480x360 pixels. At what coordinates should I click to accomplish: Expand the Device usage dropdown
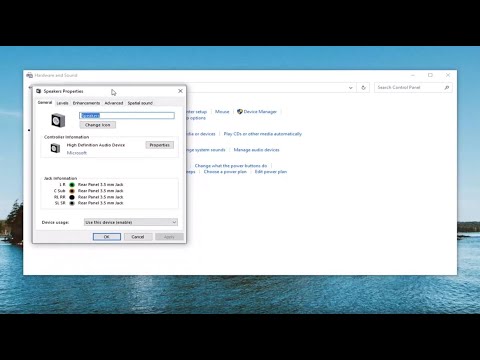[131, 222]
